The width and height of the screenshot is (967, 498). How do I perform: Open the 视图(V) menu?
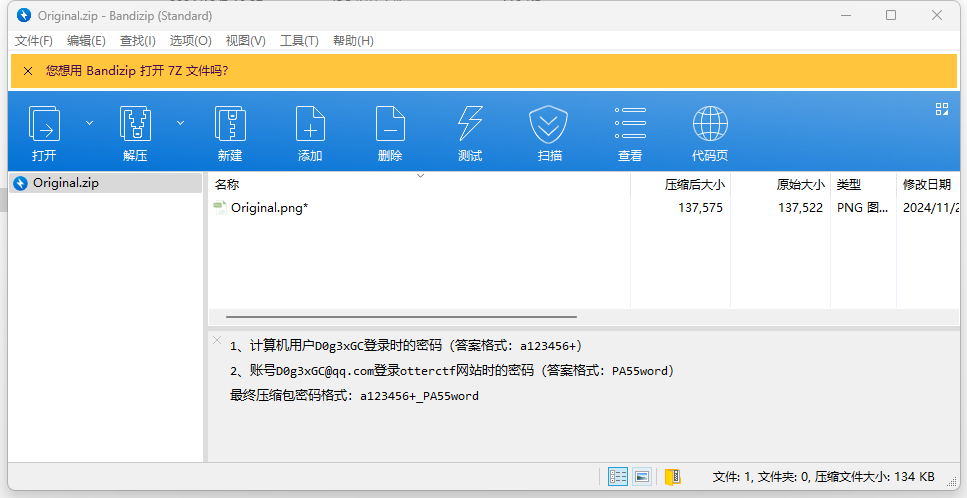coord(245,41)
